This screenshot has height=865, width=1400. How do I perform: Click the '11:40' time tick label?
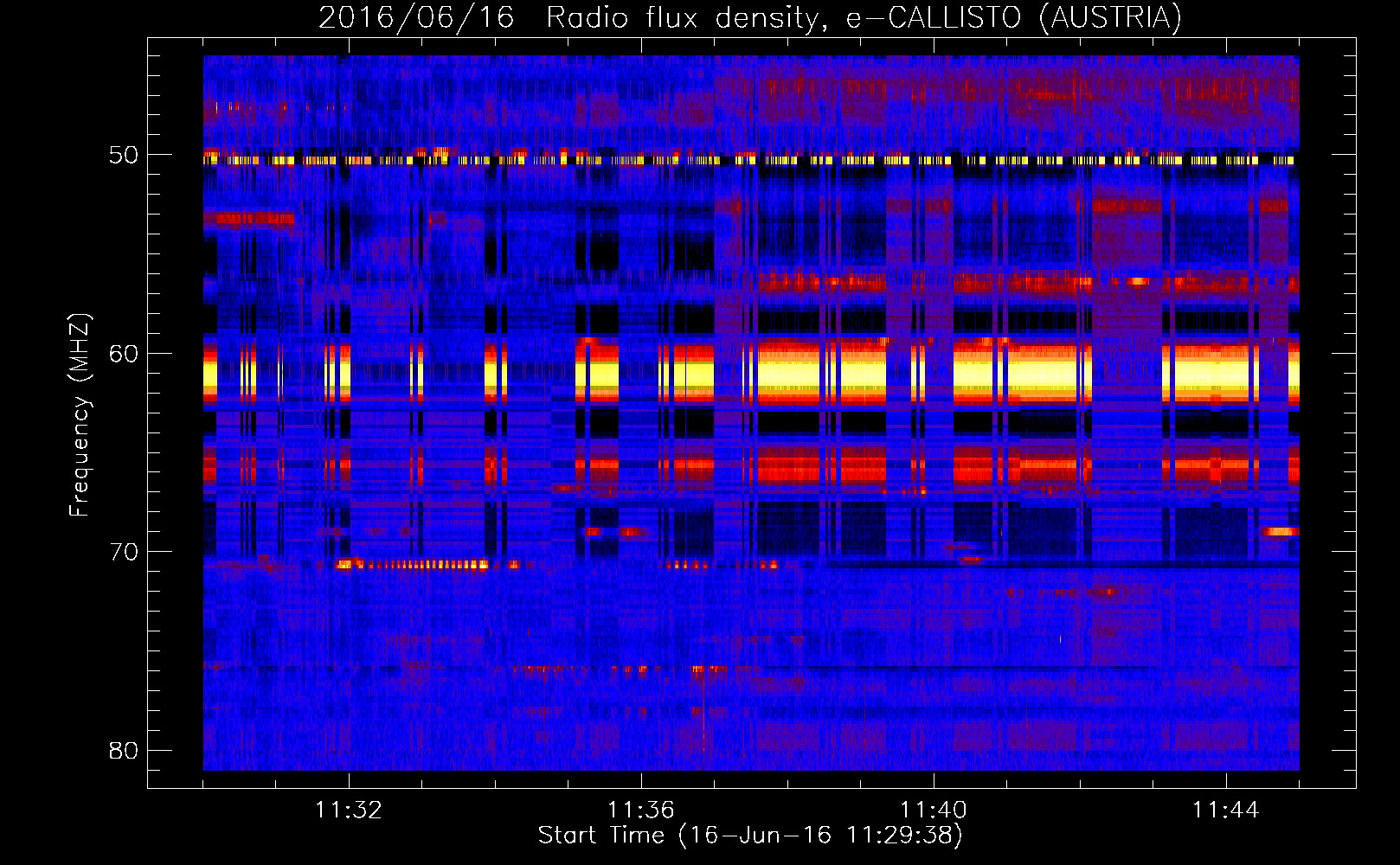pyautogui.click(x=934, y=810)
